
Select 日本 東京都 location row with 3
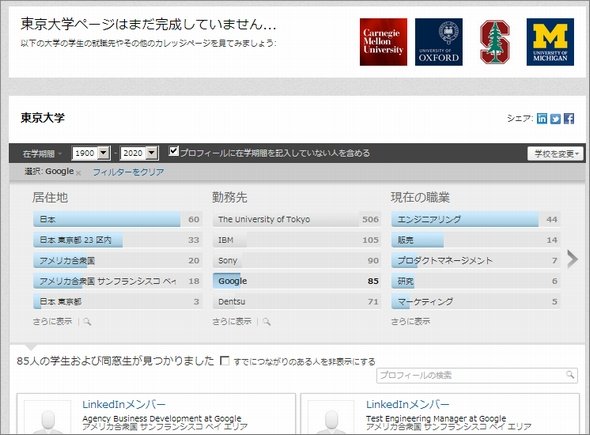117,301
